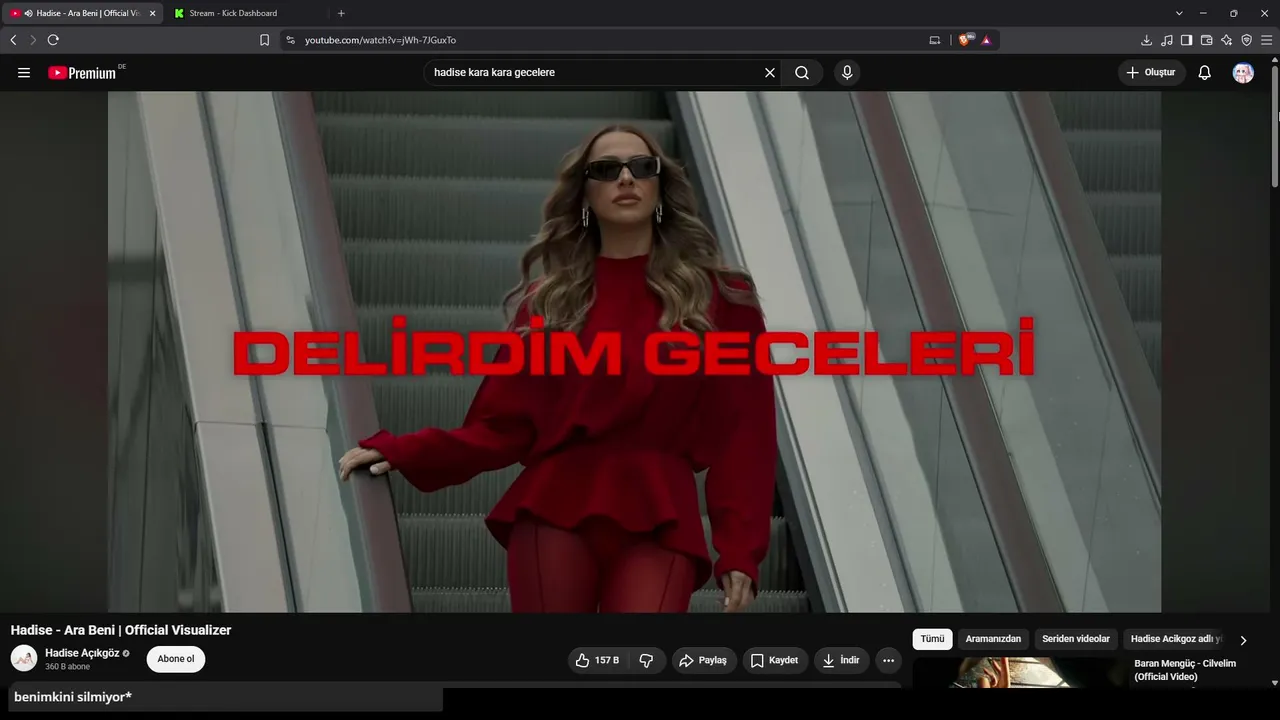
Task: Open site settings icon in address bar
Action: point(290,40)
